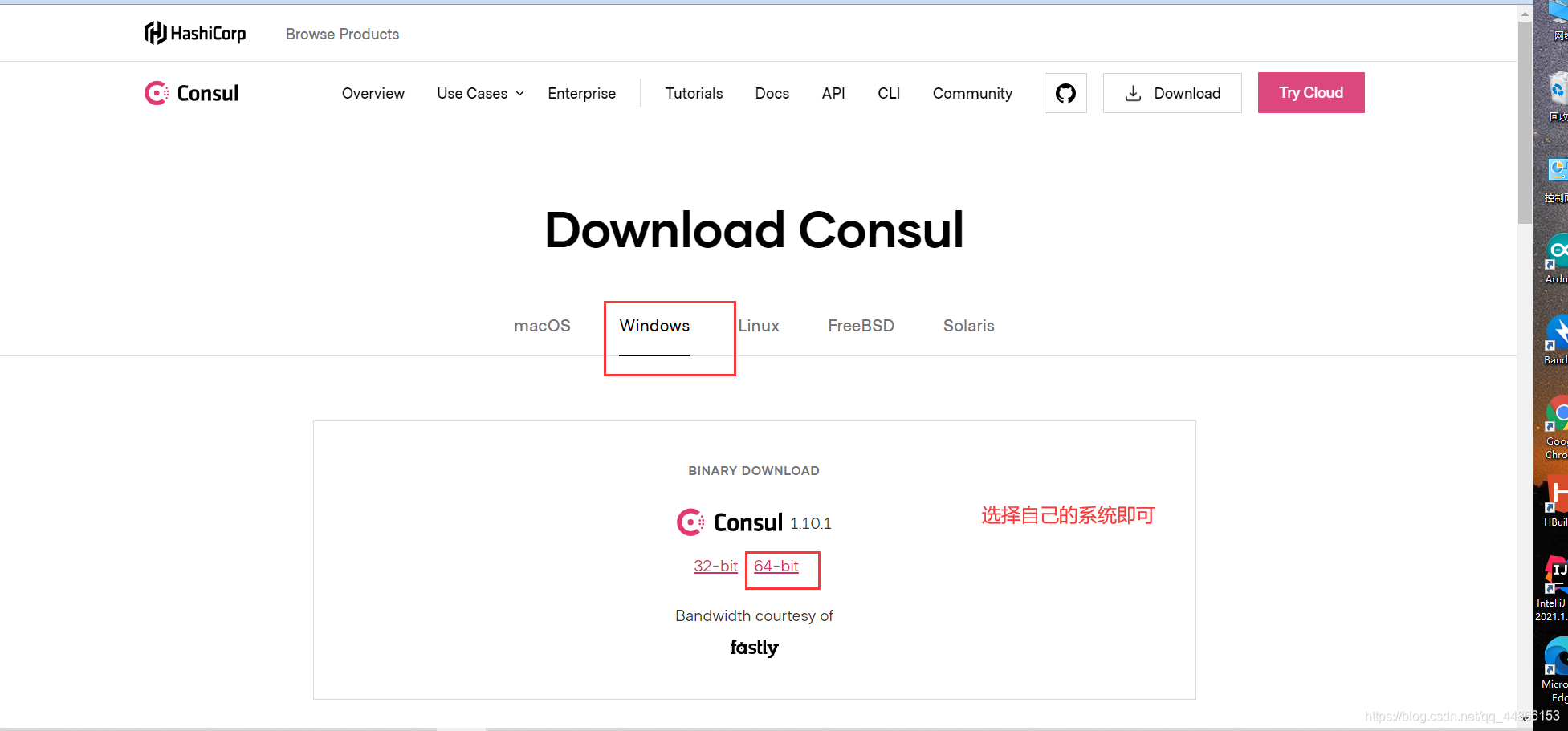1568x731 pixels.
Task: Open the Community page
Action: point(972,93)
